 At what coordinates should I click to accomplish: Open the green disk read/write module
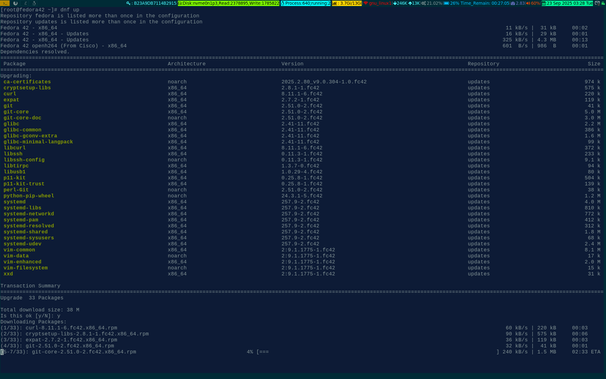tap(228, 3)
